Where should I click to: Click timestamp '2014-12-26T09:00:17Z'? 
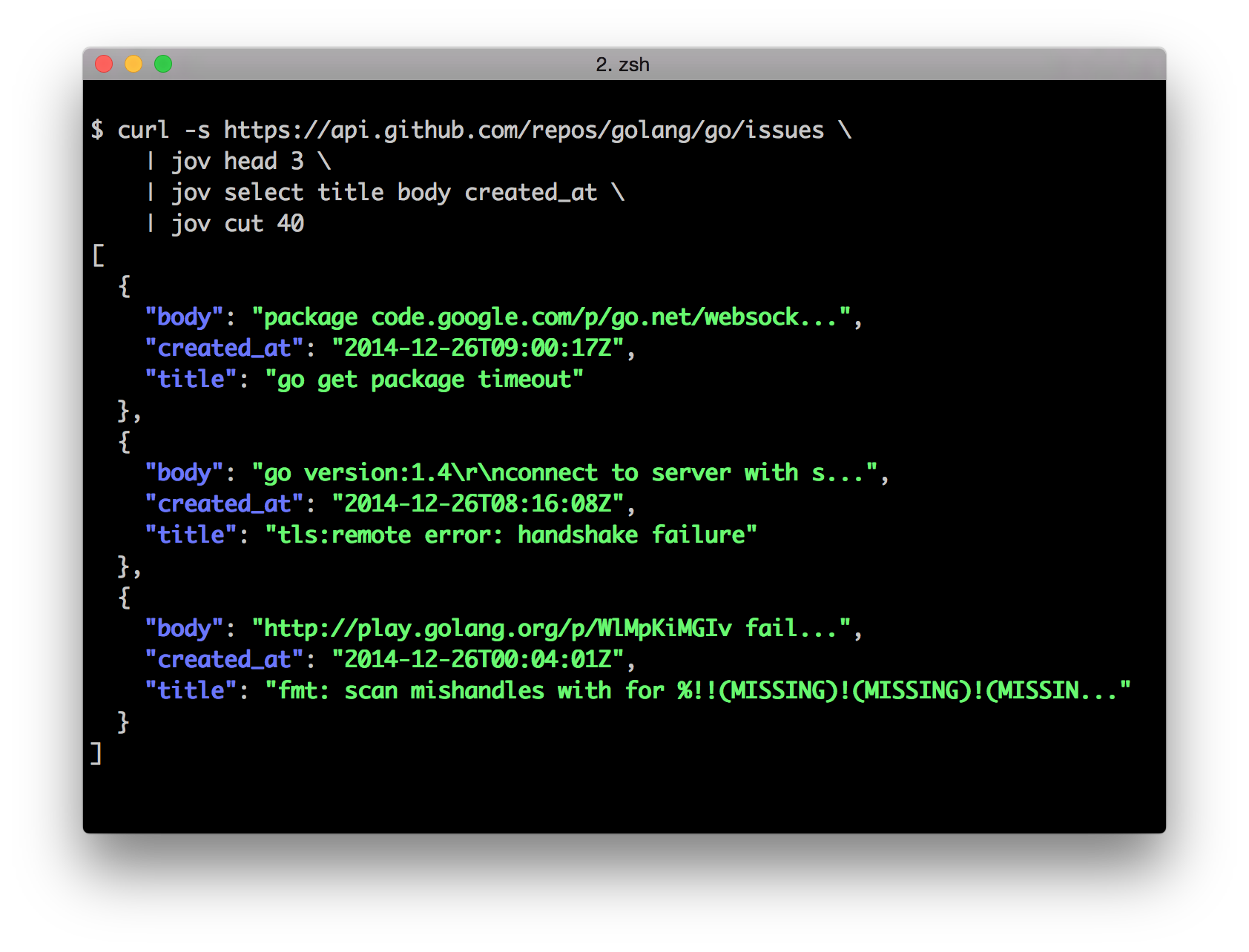coord(478,348)
